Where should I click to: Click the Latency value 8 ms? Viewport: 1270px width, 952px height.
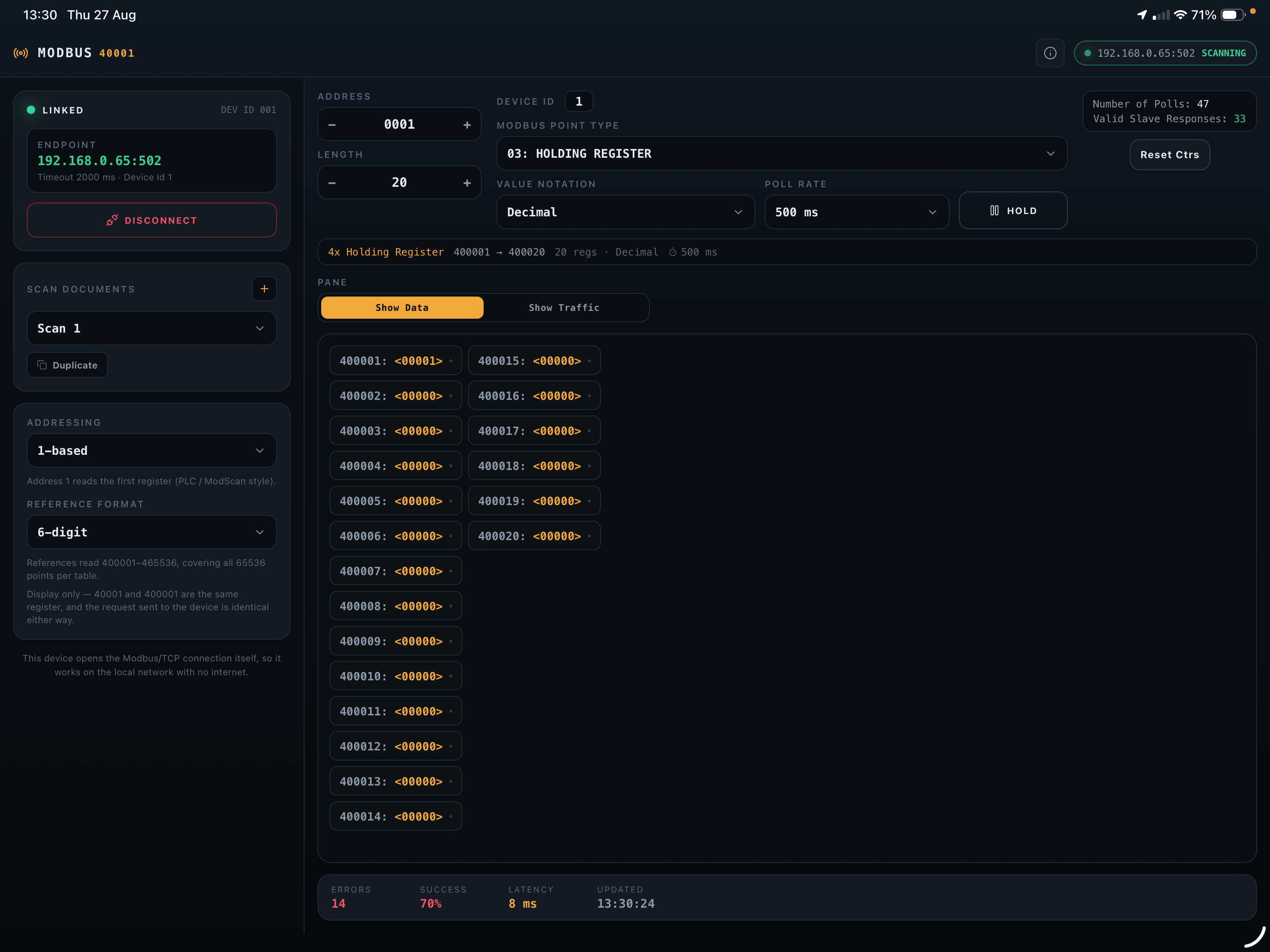point(522,903)
